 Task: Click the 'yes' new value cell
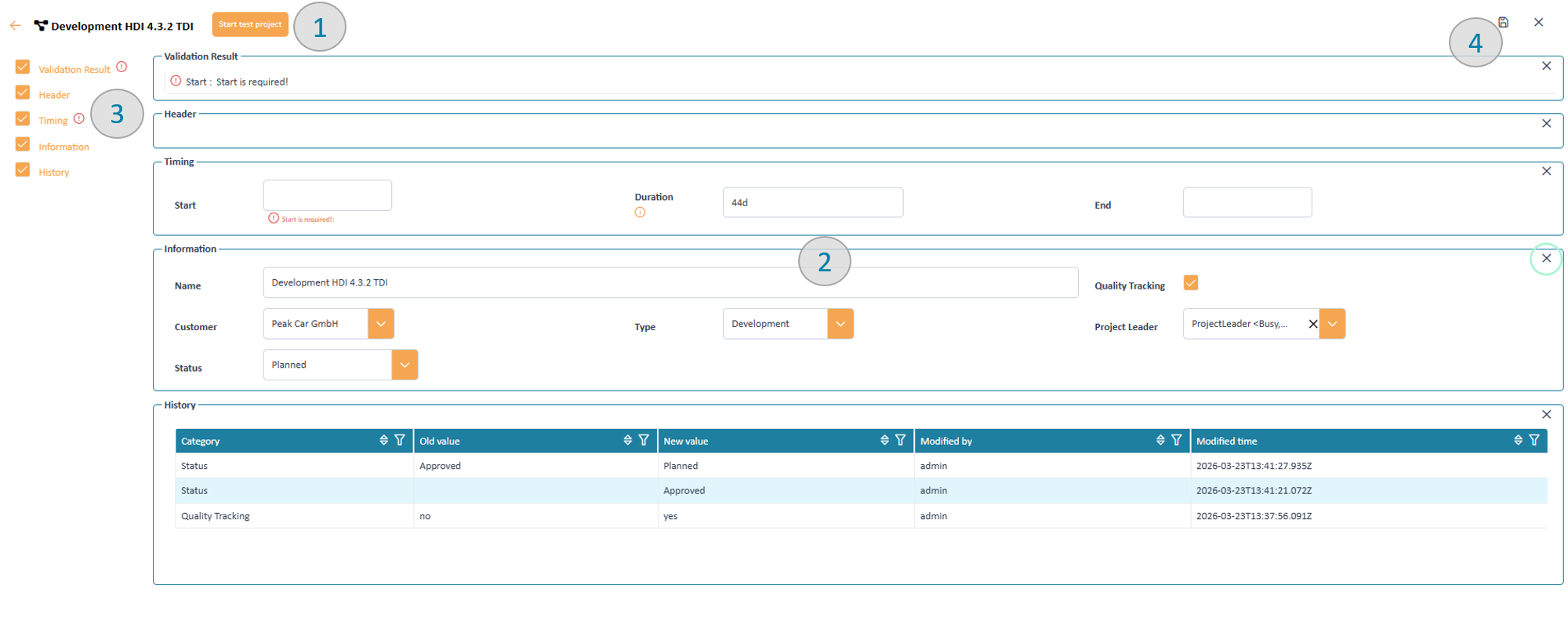(786, 516)
